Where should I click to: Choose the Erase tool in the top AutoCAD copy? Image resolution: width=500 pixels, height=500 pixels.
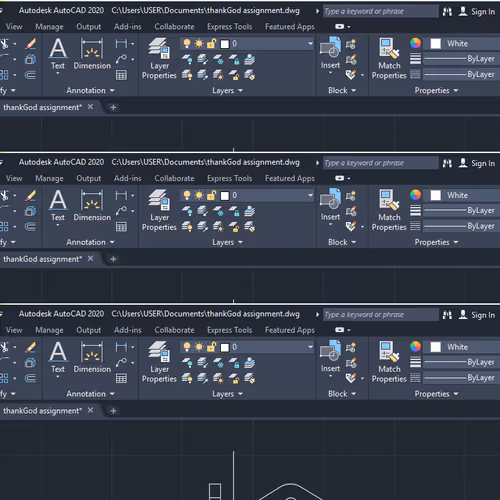(x=30, y=44)
